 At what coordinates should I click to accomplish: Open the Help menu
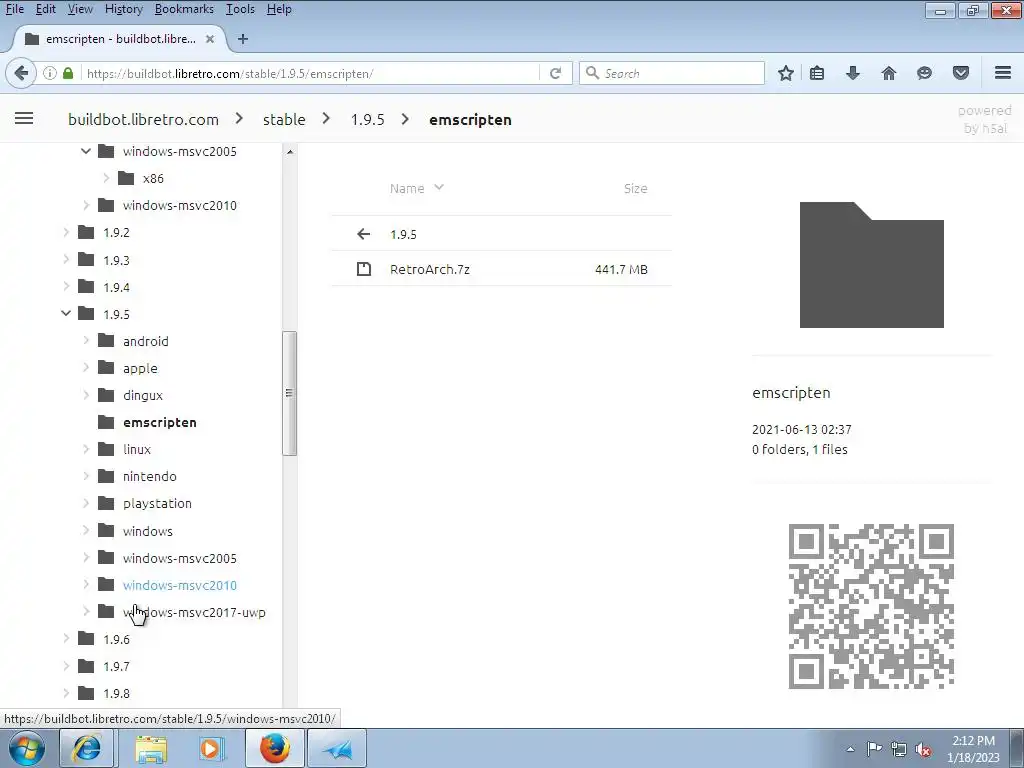pyautogui.click(x=279, y=9)
